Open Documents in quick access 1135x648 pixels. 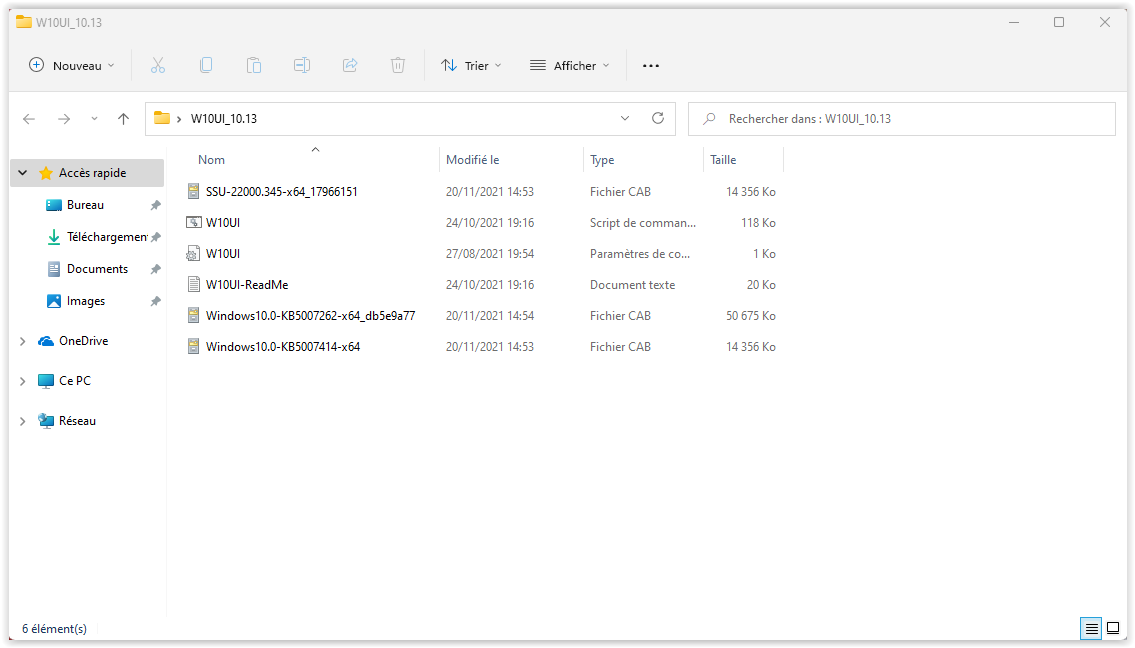click(x=87, y=269)
